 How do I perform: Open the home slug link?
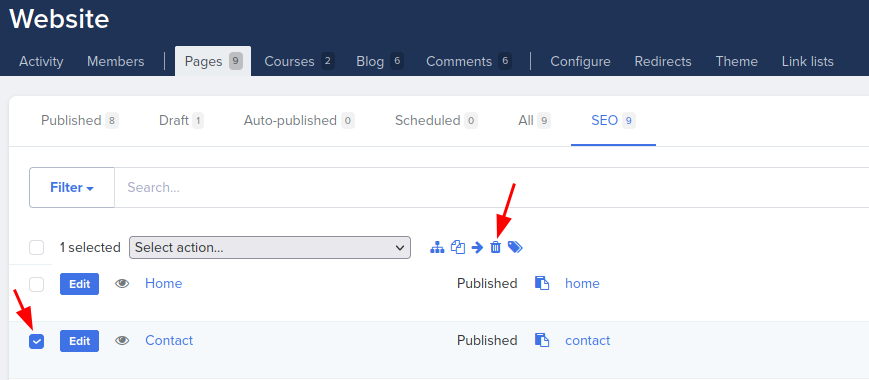tap(582, 284)
